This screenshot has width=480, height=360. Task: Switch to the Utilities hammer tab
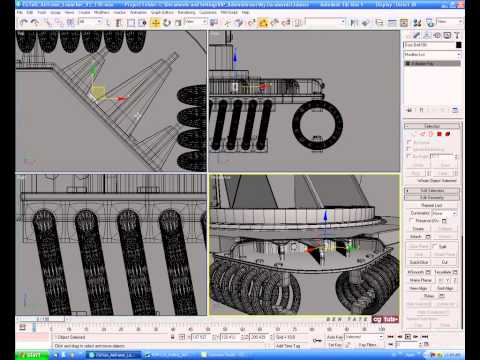pyautogui.click(x=457, y=35)
